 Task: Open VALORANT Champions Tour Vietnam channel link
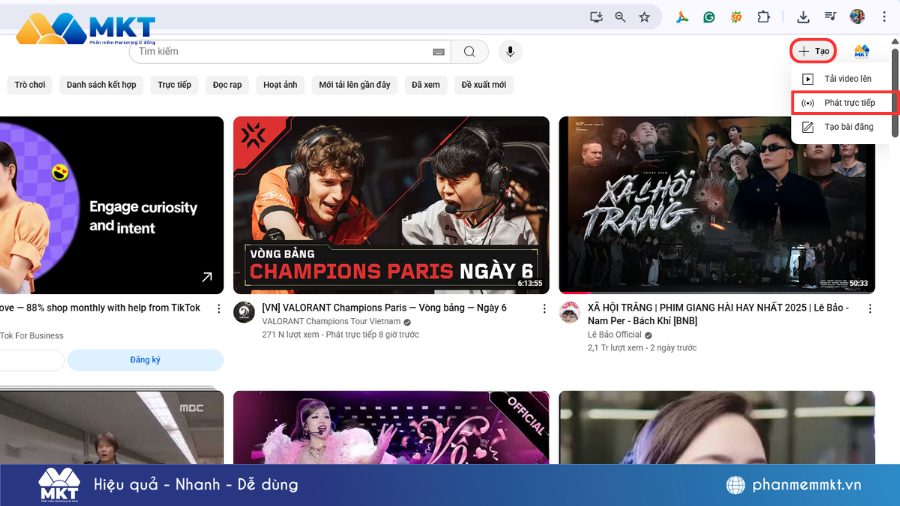click(331, 321)
